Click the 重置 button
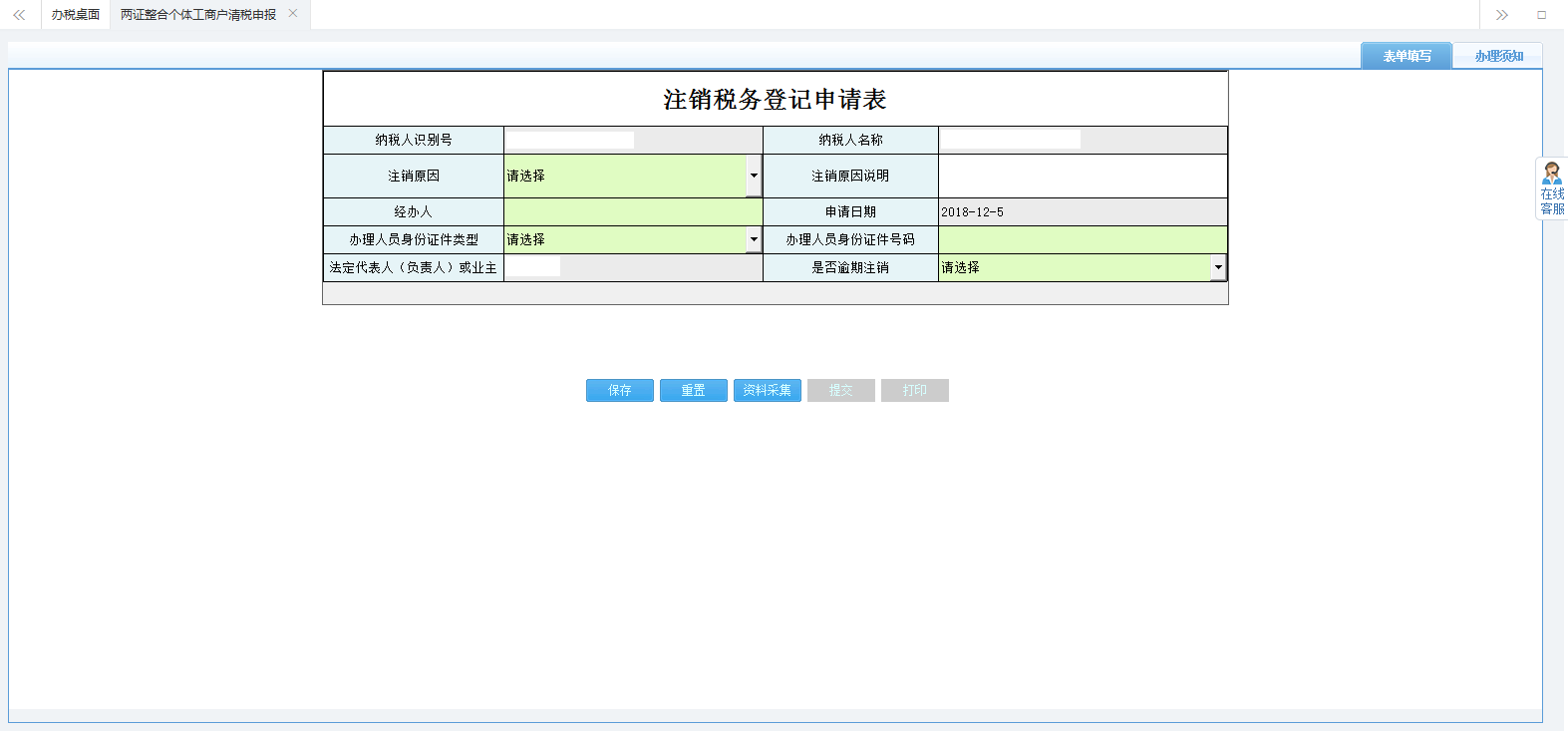Viewport: 1568px width, 731px height. coord(694,391)
